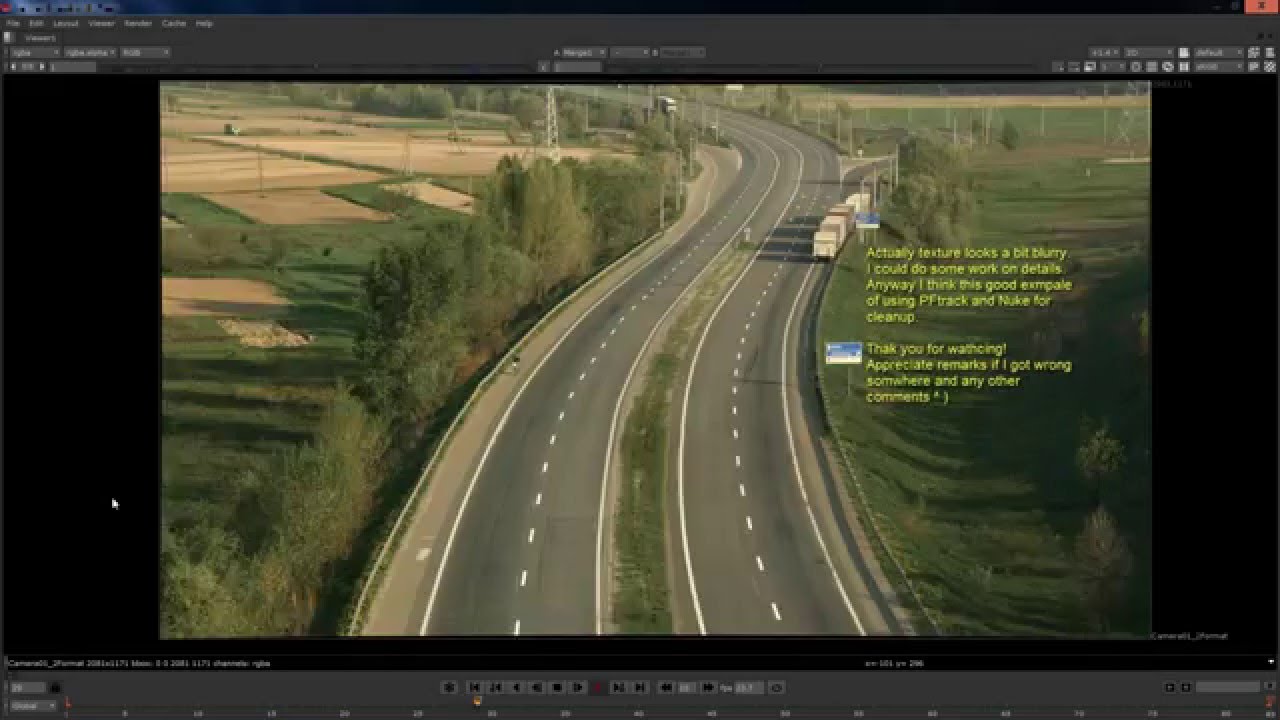Toggle the 3D view lock icon before default
This screenshot has width=1280, height=720.
(x=1183, y=52)
